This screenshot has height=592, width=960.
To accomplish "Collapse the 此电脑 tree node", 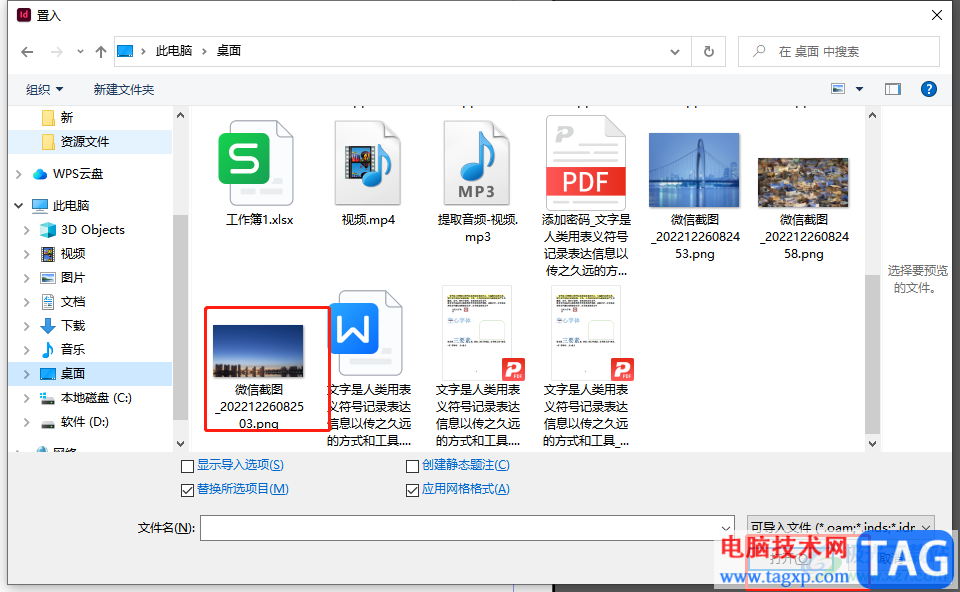I will point(19,206).
